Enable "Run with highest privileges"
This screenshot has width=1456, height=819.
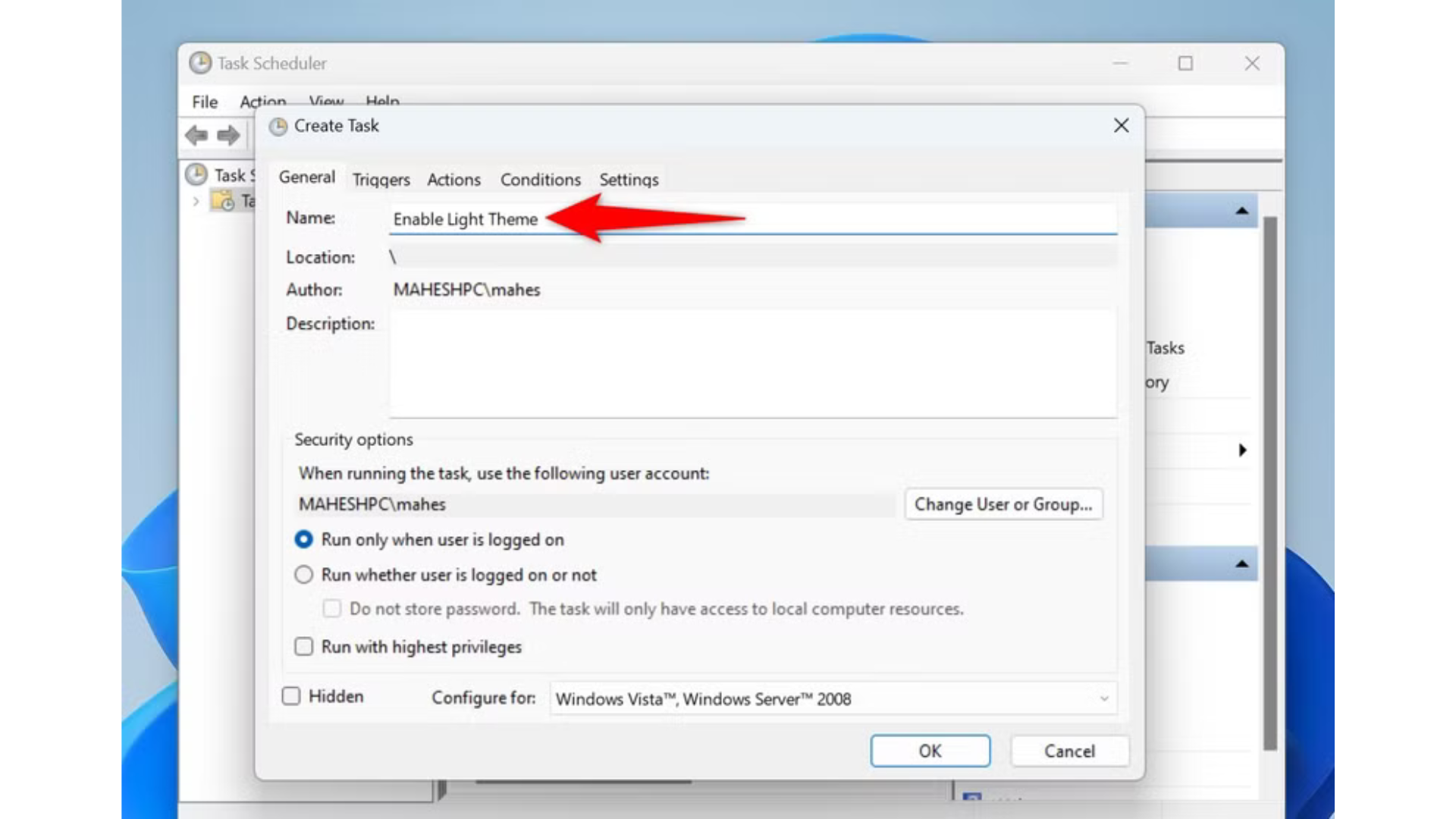click(x=304, y=646)
